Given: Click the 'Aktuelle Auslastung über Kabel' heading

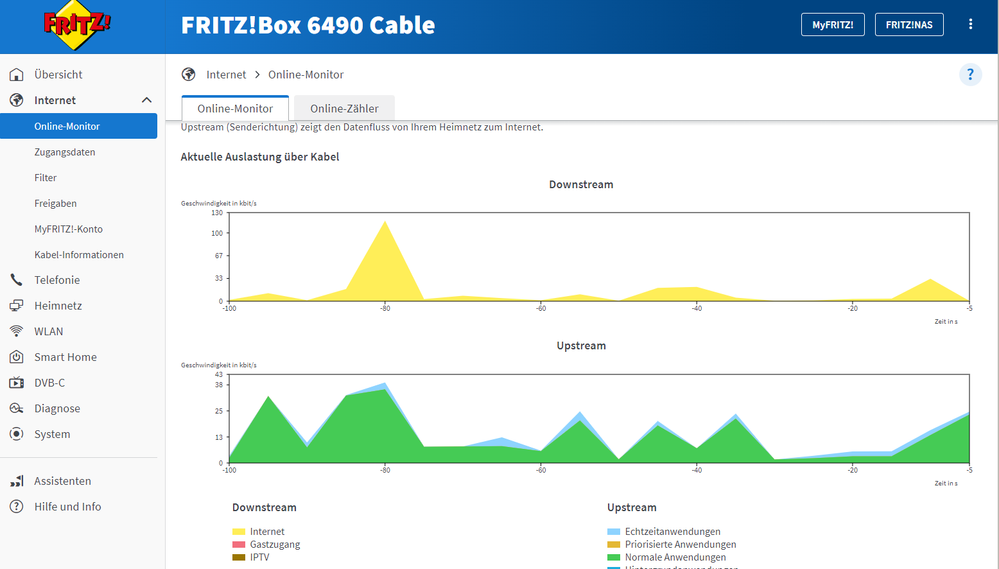Looking at the screenshot, I should pos(260,157).
